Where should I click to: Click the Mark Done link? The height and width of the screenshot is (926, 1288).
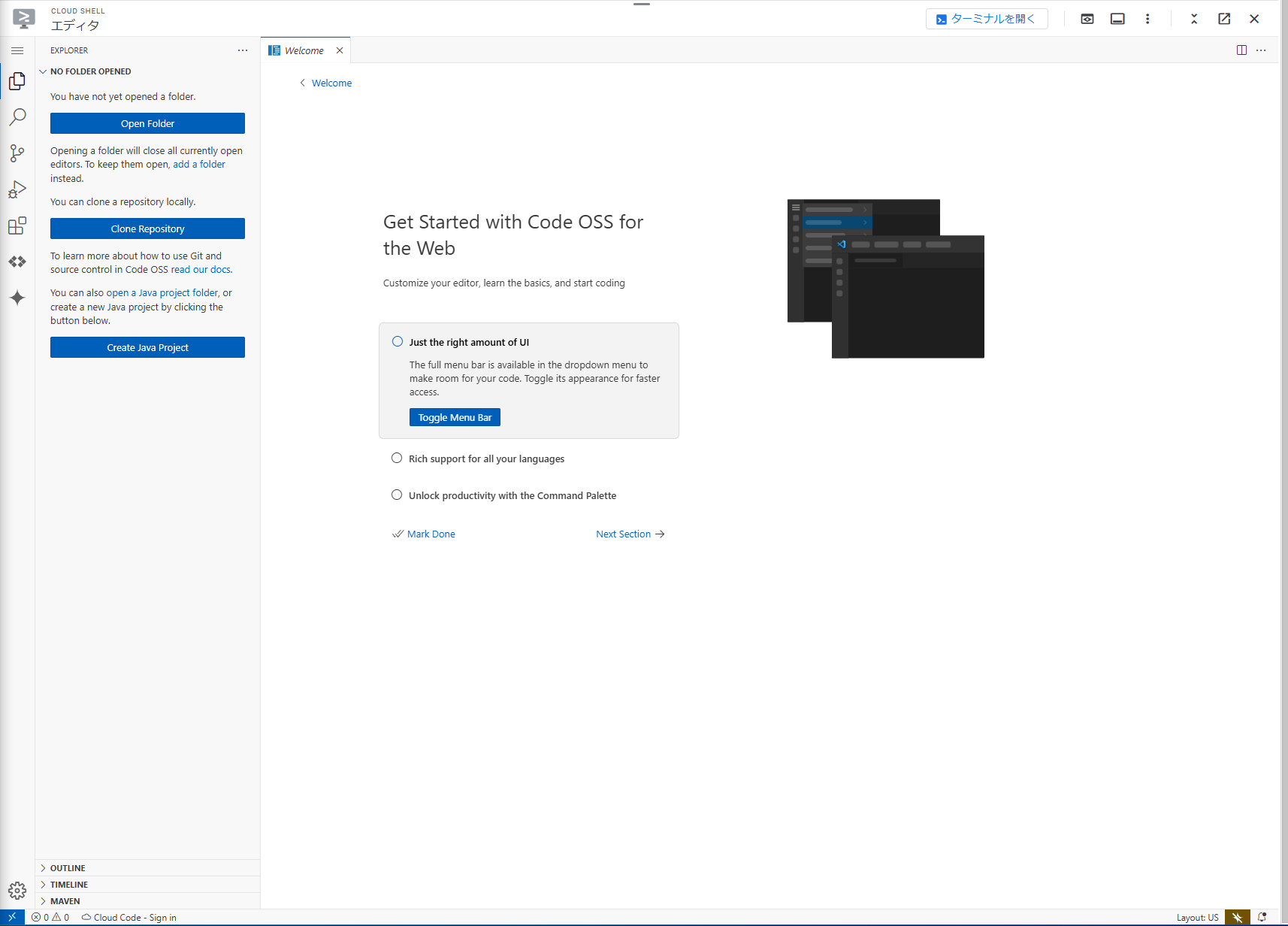[x=424, y=534]
